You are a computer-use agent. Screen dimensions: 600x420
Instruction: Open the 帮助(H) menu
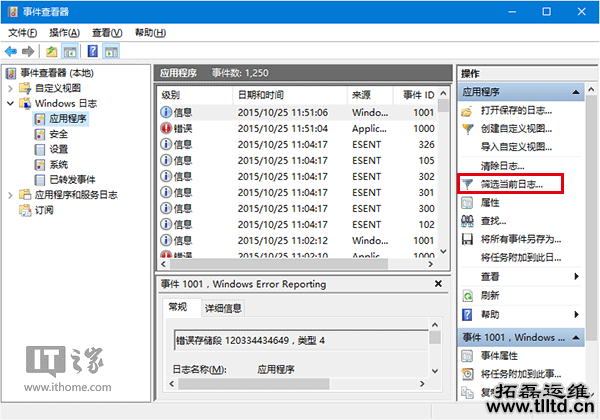[150, 33]
